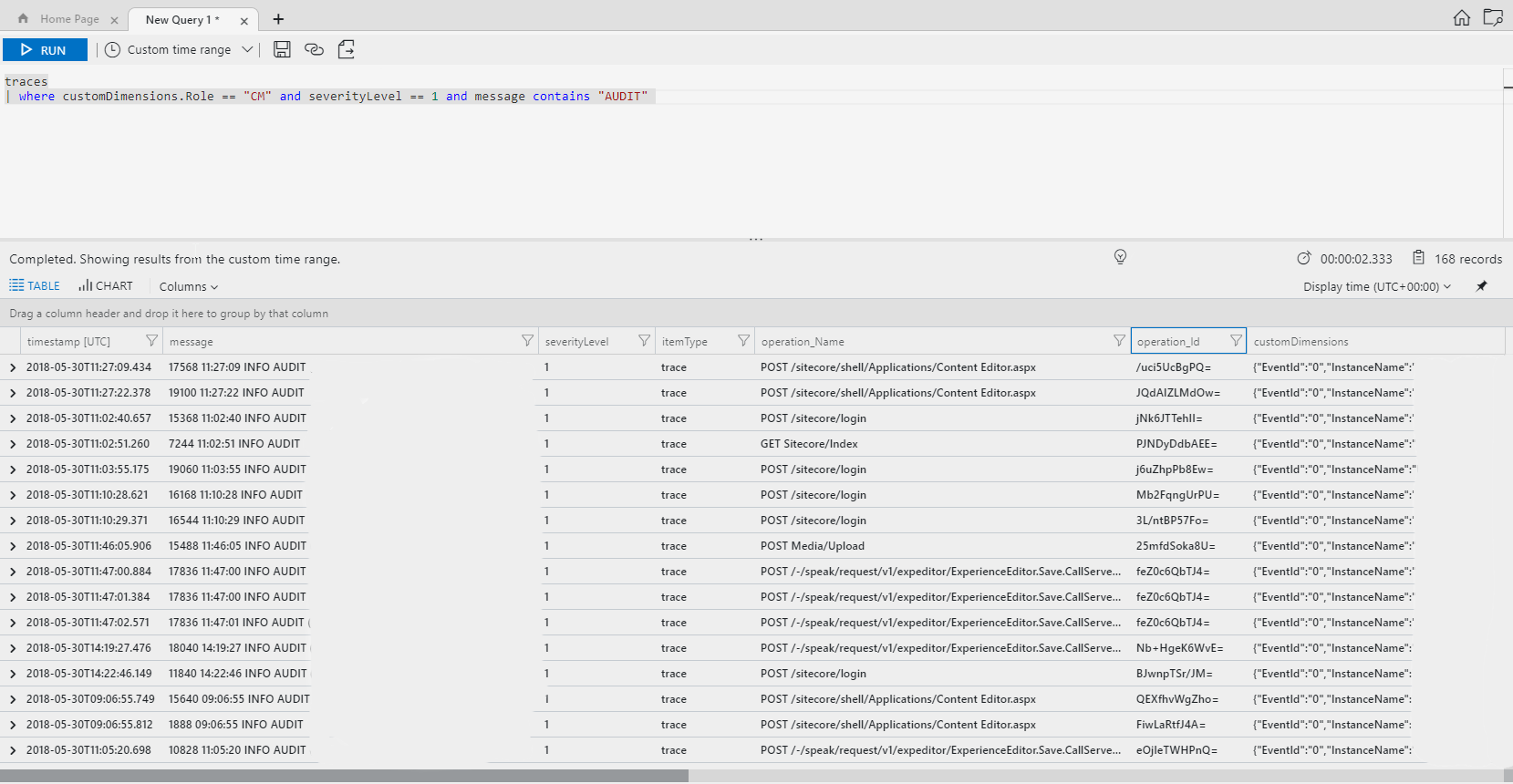The width and height of the screenshot is (1513, 784).
Task: Open filter on the timestamp column
Action: pyautogui.click(x=151, y=341)
